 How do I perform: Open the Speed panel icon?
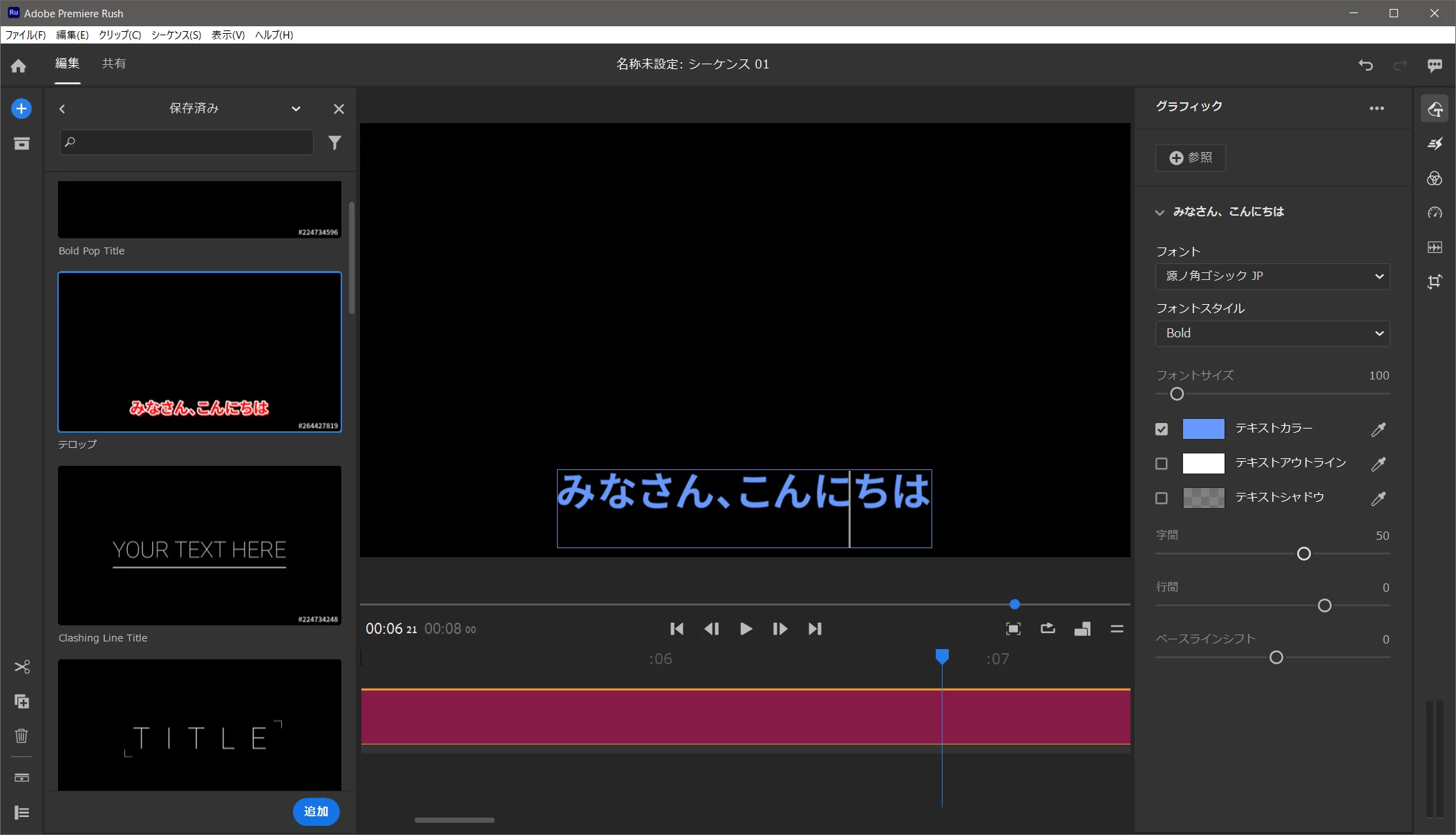click(1435, 213)
